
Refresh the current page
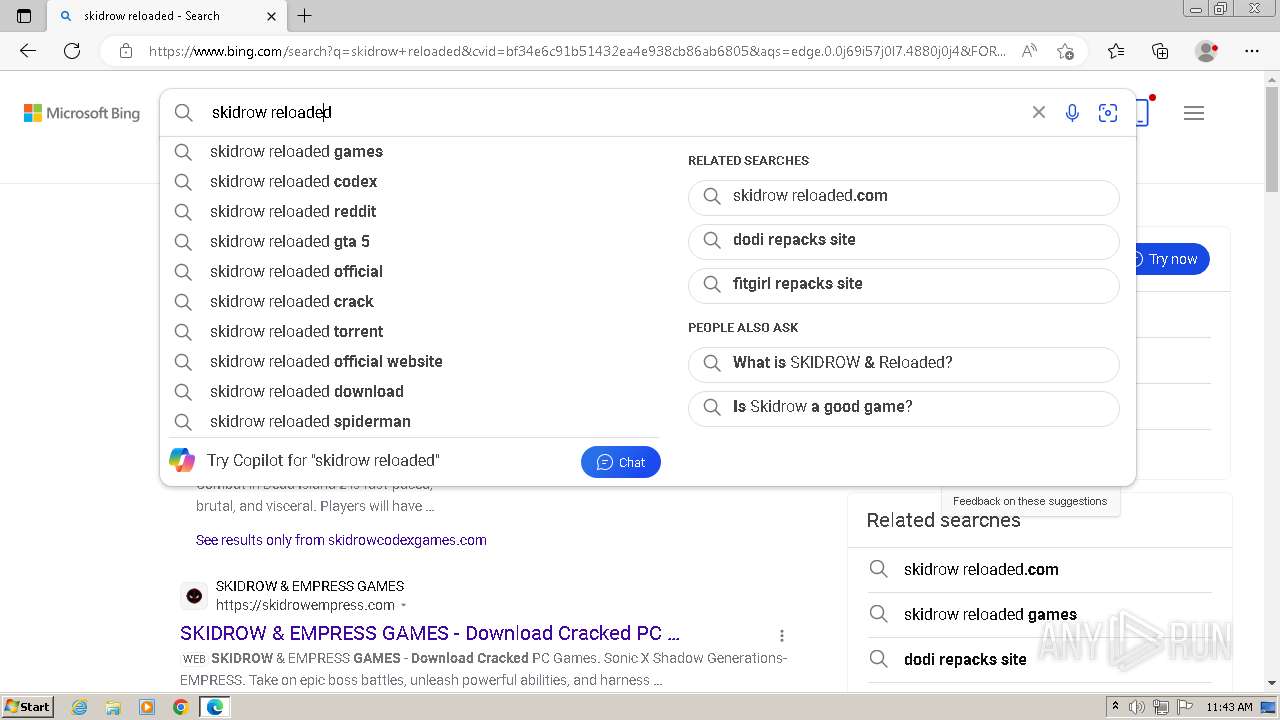click(x=72, y=51)
